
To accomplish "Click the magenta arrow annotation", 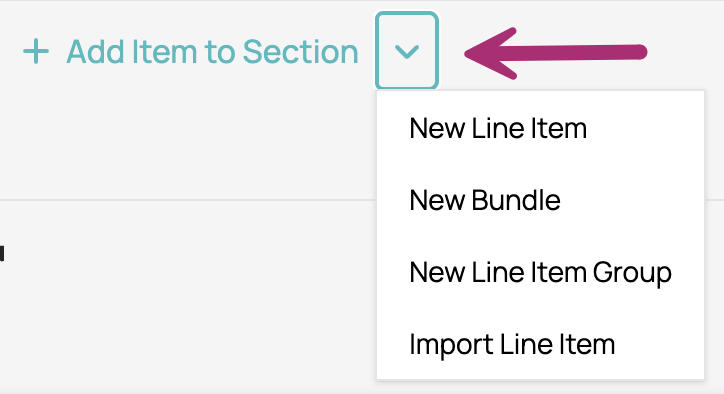I will [555, 53].
